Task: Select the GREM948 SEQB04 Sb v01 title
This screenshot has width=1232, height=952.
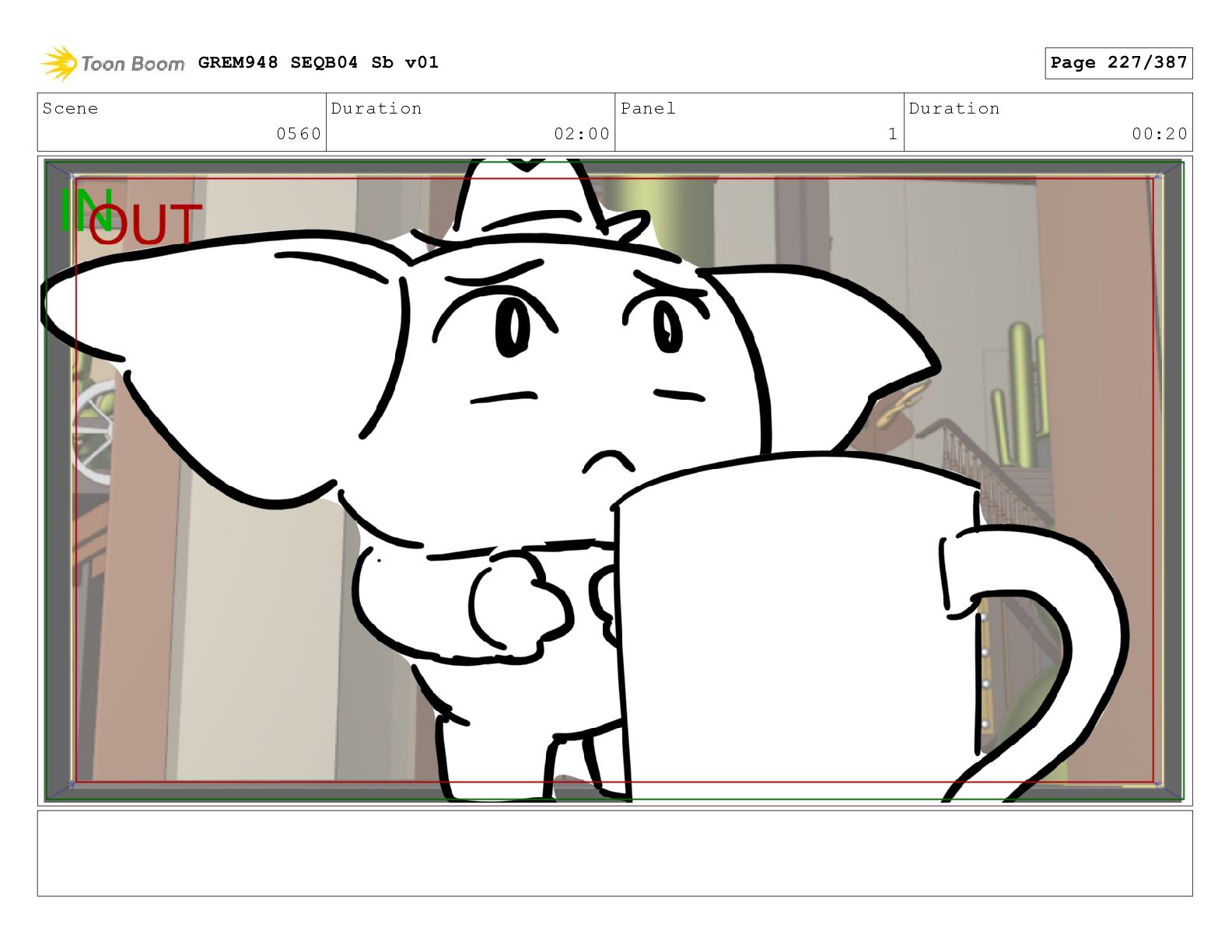Action: click(318, 62)
